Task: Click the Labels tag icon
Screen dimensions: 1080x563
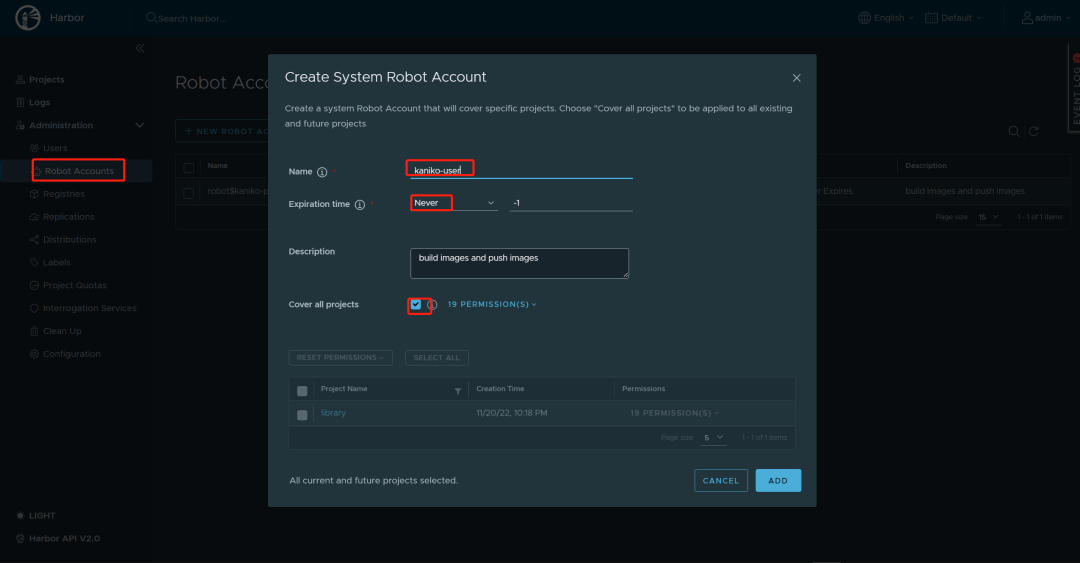Action: [34, 263]
